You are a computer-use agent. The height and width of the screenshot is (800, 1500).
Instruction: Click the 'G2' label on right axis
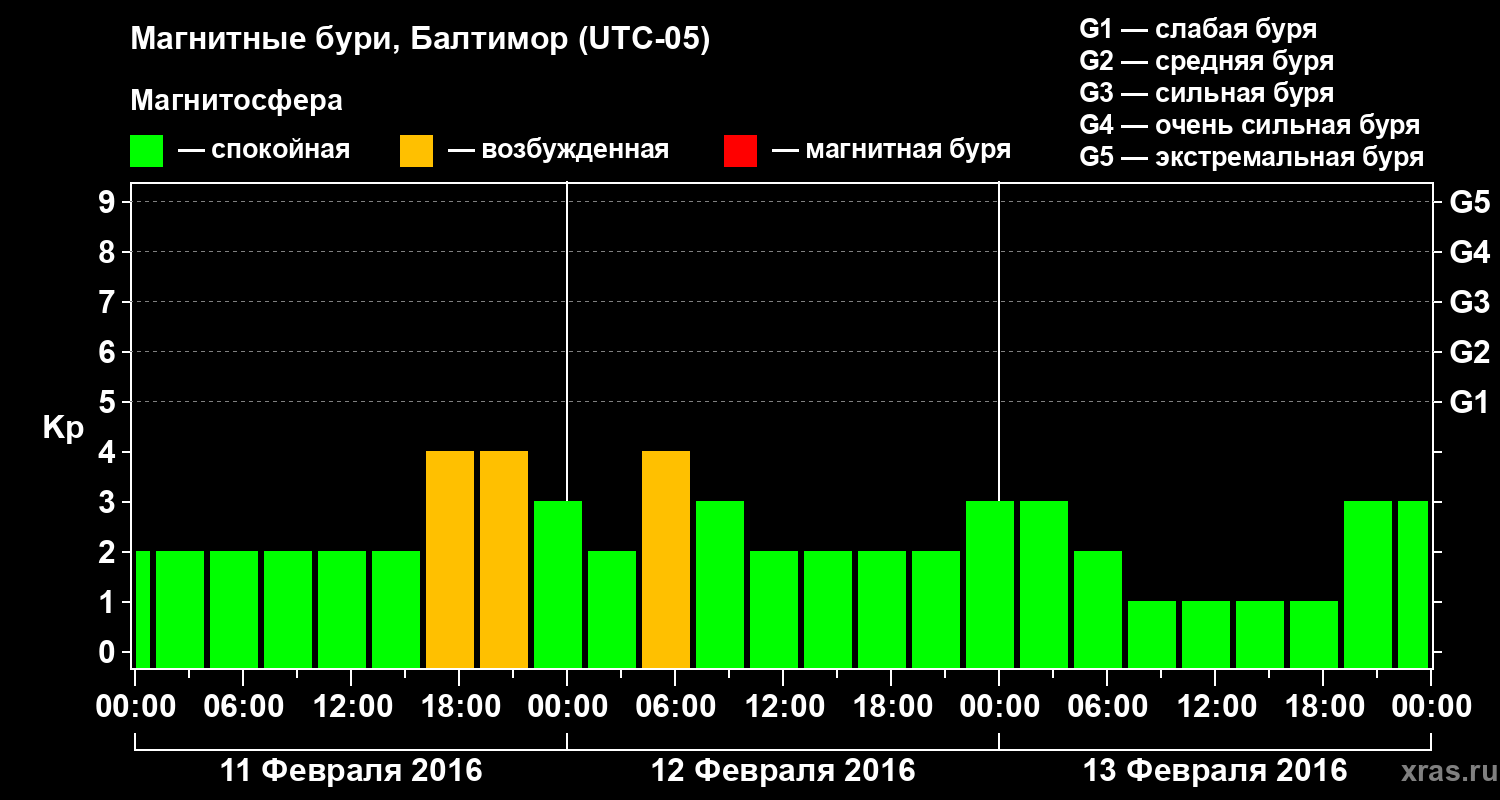point(1469,352)
